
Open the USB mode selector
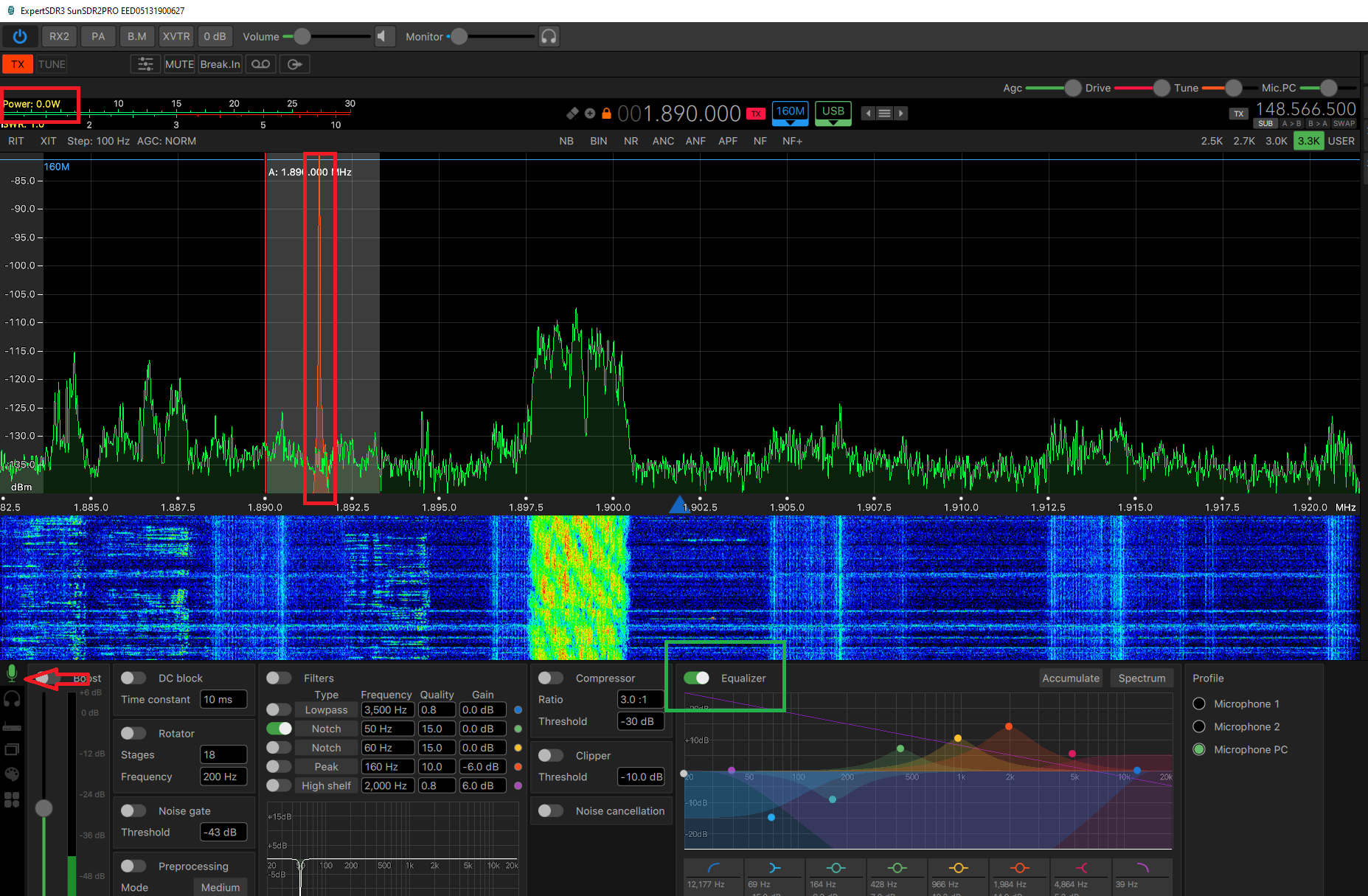coord(833,112)
